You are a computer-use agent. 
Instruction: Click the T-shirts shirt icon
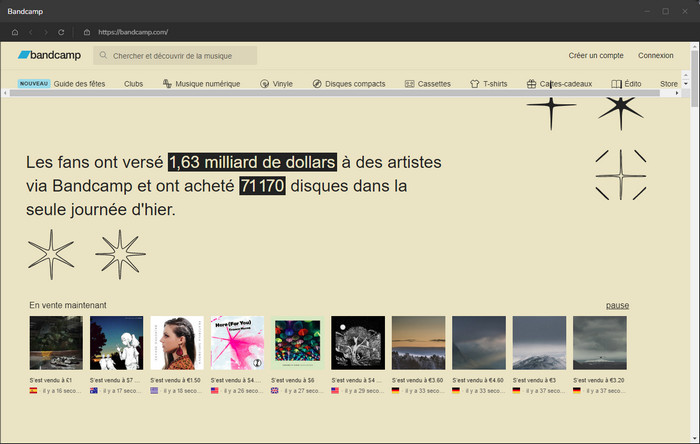475,83
